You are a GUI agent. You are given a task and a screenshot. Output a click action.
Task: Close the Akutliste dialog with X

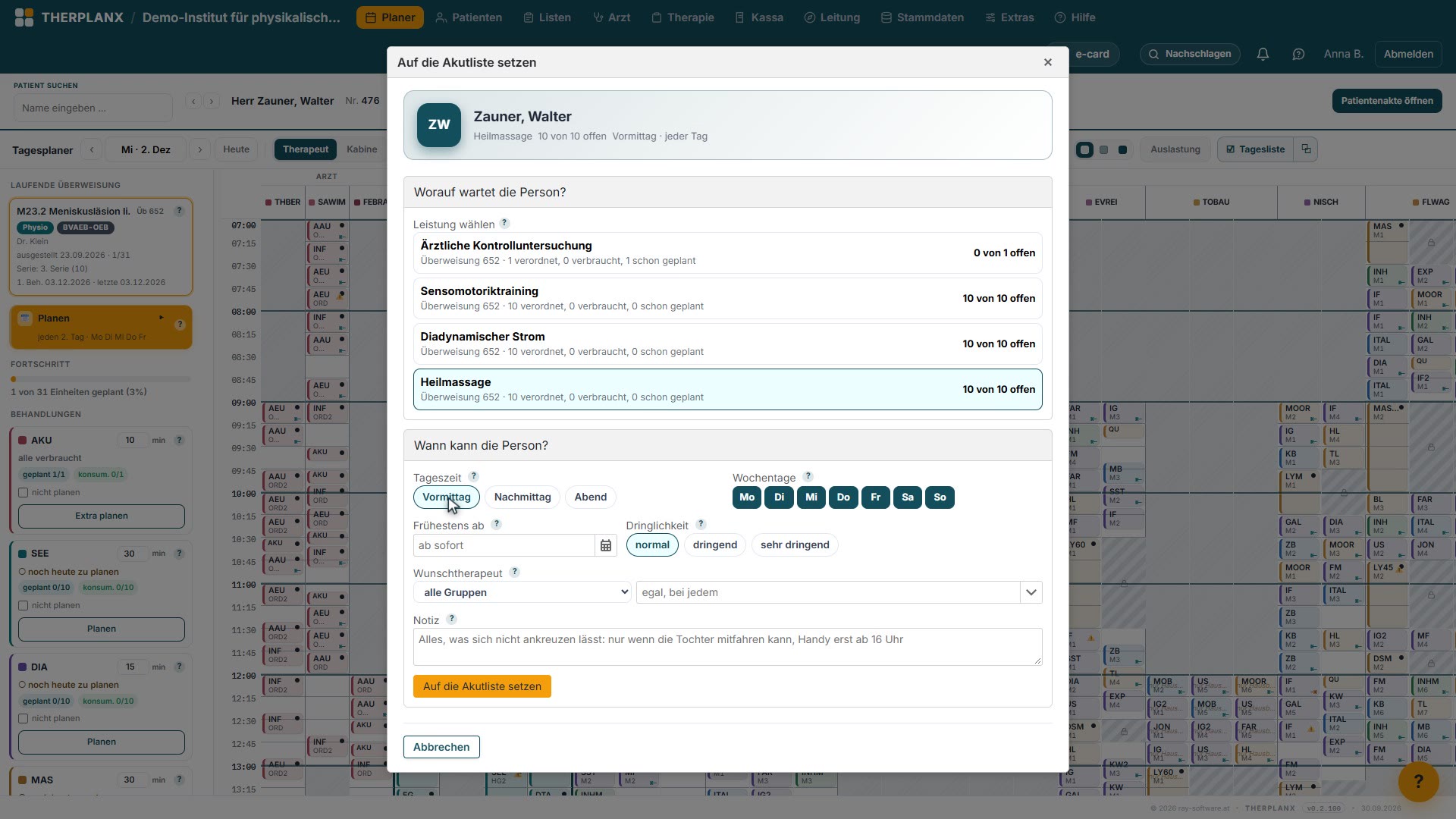tap(1048, 62)
